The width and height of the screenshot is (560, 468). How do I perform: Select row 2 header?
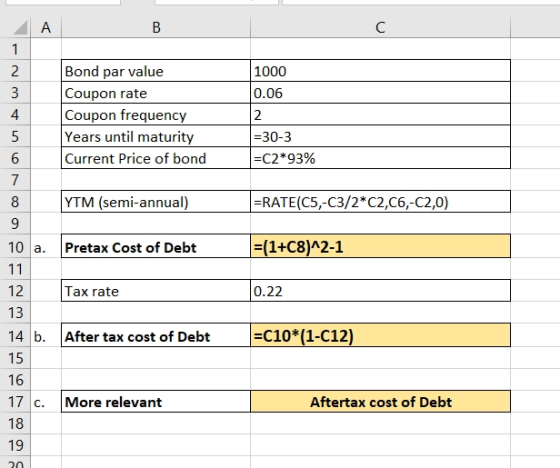click(15, 71)
